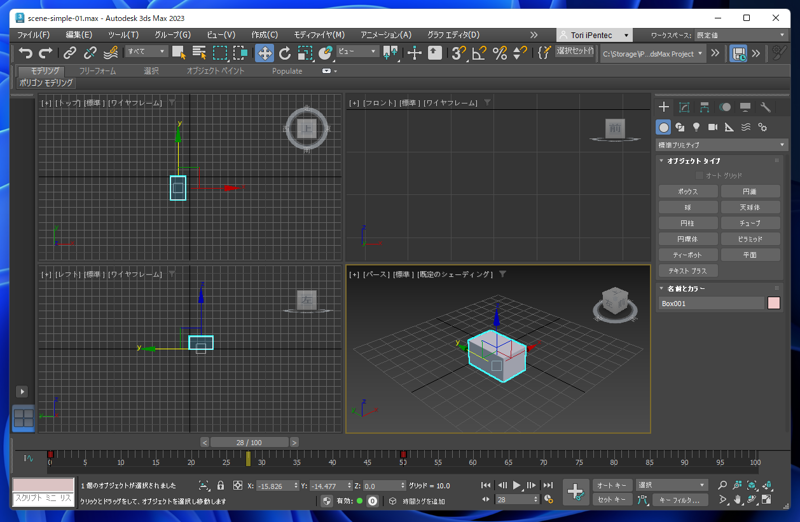Open the モディファイヤ(M) menu
The height and width of the screenshot is (522, 800).
pos(319,35)
